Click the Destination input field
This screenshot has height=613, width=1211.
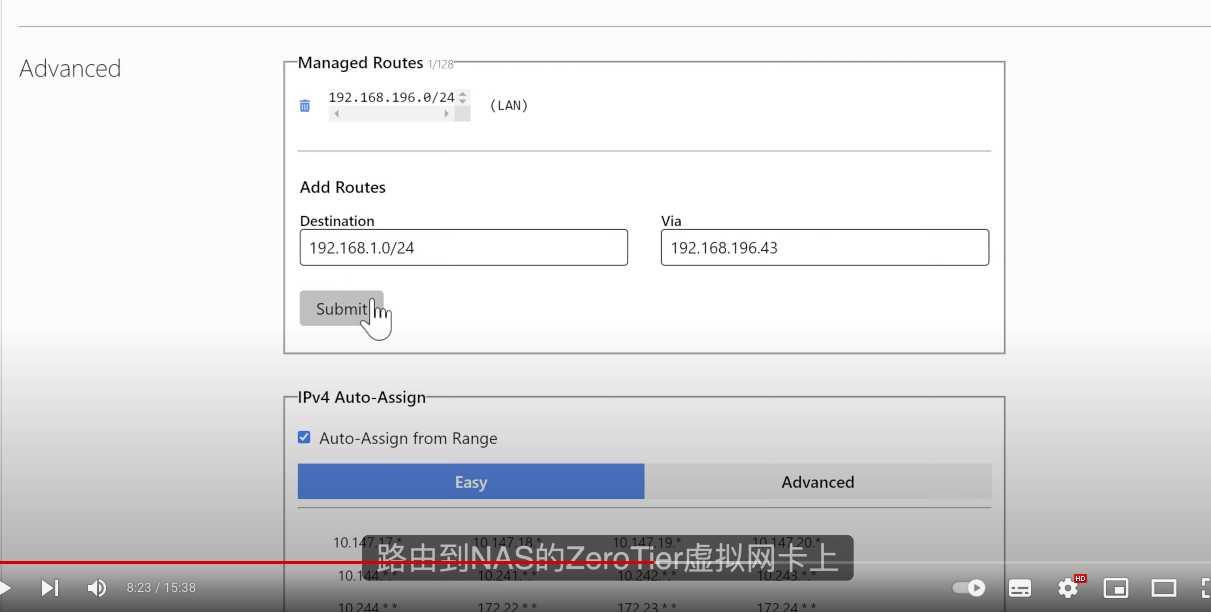(x=463, y=248)
